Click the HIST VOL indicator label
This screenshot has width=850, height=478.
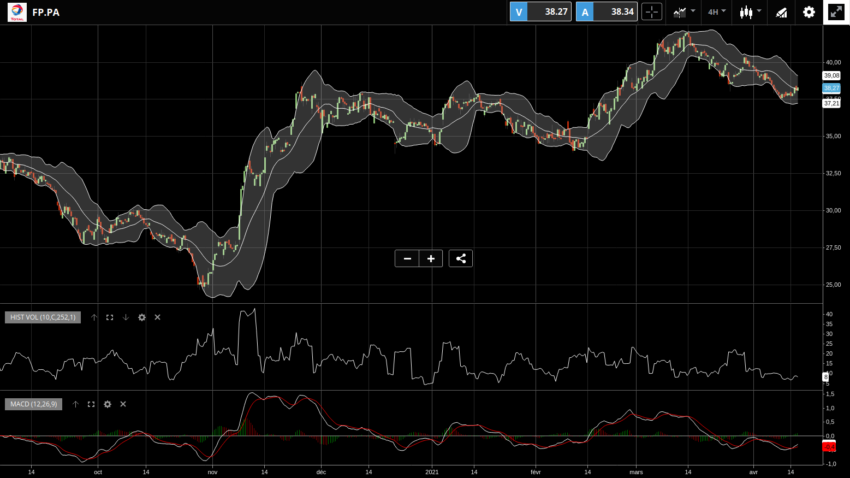click(x=42, y=317)
